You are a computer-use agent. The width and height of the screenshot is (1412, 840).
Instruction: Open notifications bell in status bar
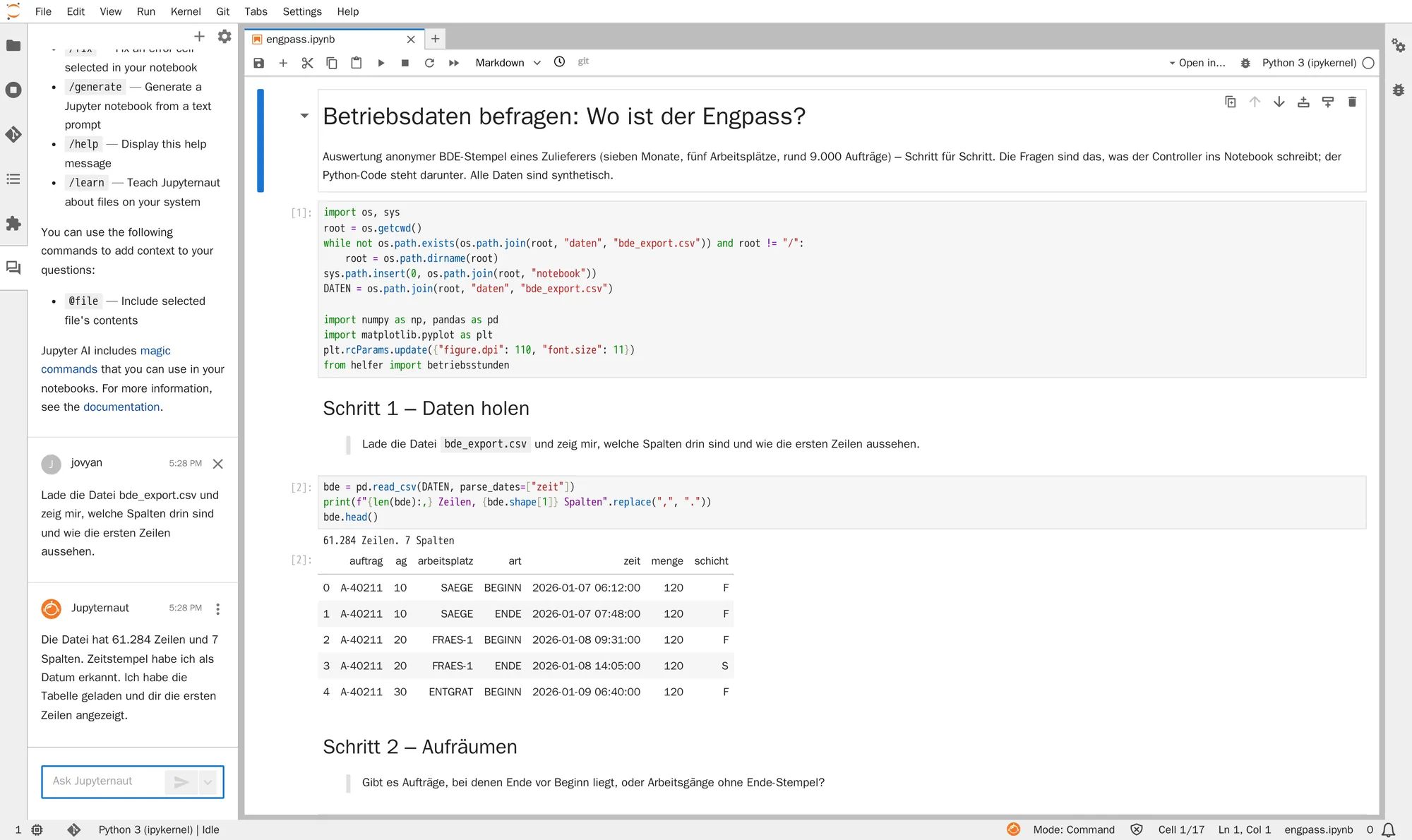pos(1389,830)
